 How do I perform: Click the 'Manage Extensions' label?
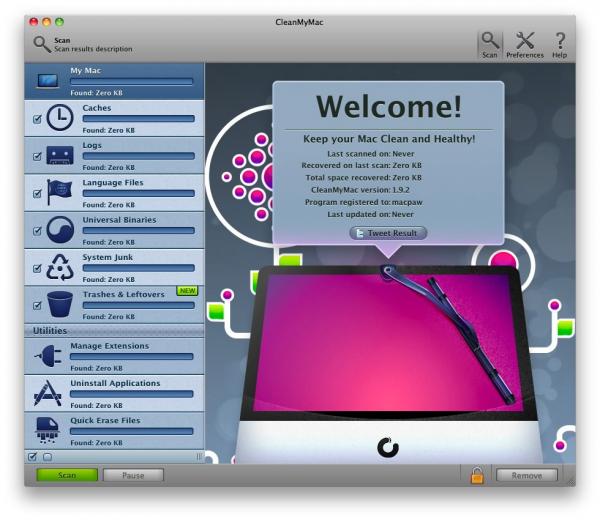coord(110,346)
